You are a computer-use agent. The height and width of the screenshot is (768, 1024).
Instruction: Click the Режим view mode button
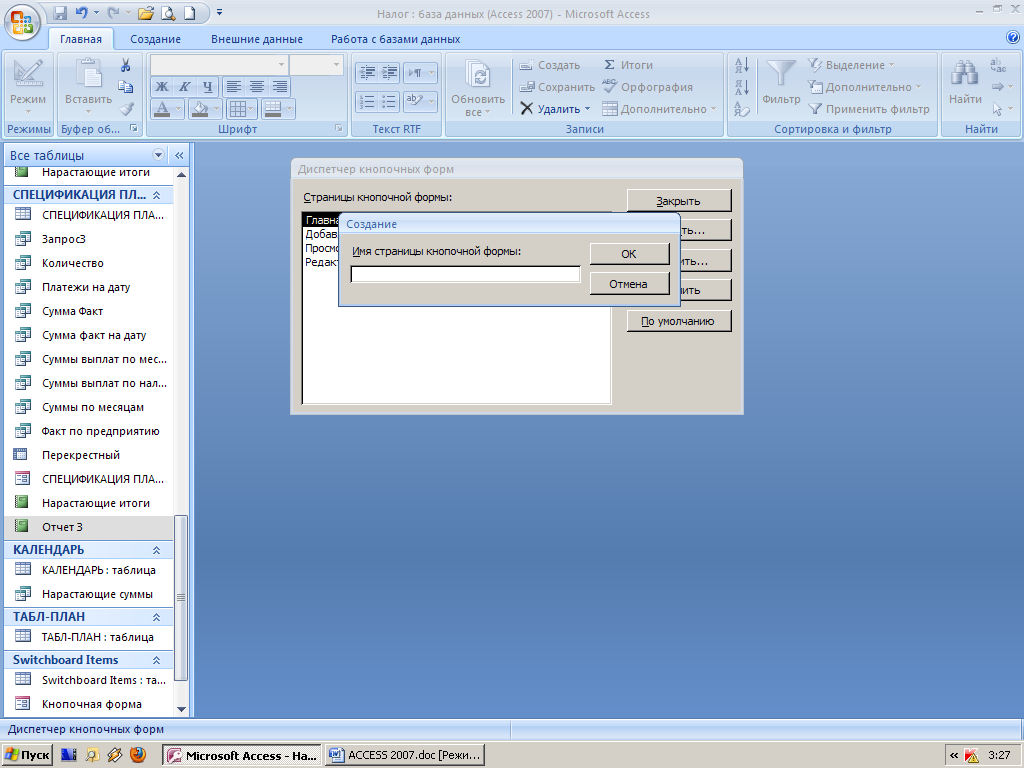[28, 87]
